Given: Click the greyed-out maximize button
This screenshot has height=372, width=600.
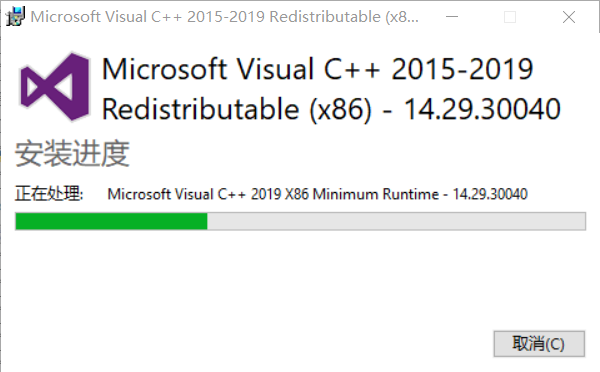Looking at the screenshot, I should 510,17.
